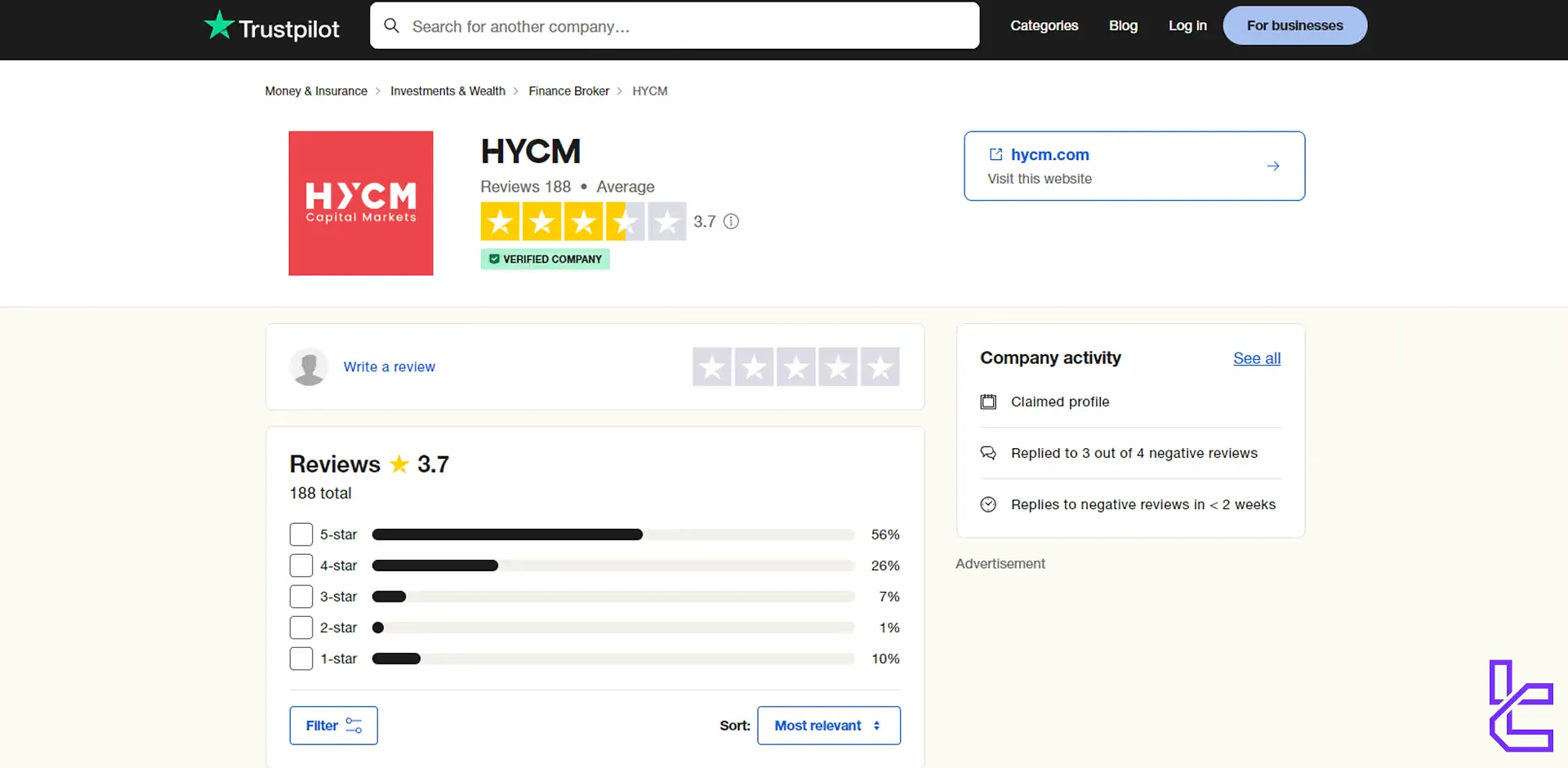Click the 4-star rating bar
The width and height of the screenshot is (1568, 768).
[x=613, y=566]
